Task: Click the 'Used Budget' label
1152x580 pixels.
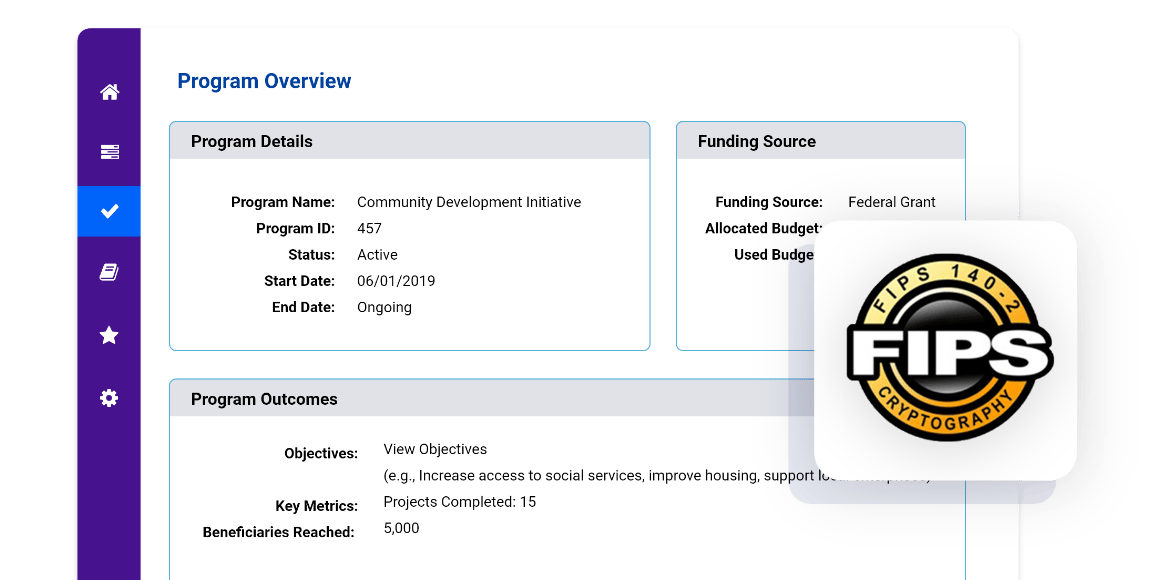Action: tap(774, 255)
